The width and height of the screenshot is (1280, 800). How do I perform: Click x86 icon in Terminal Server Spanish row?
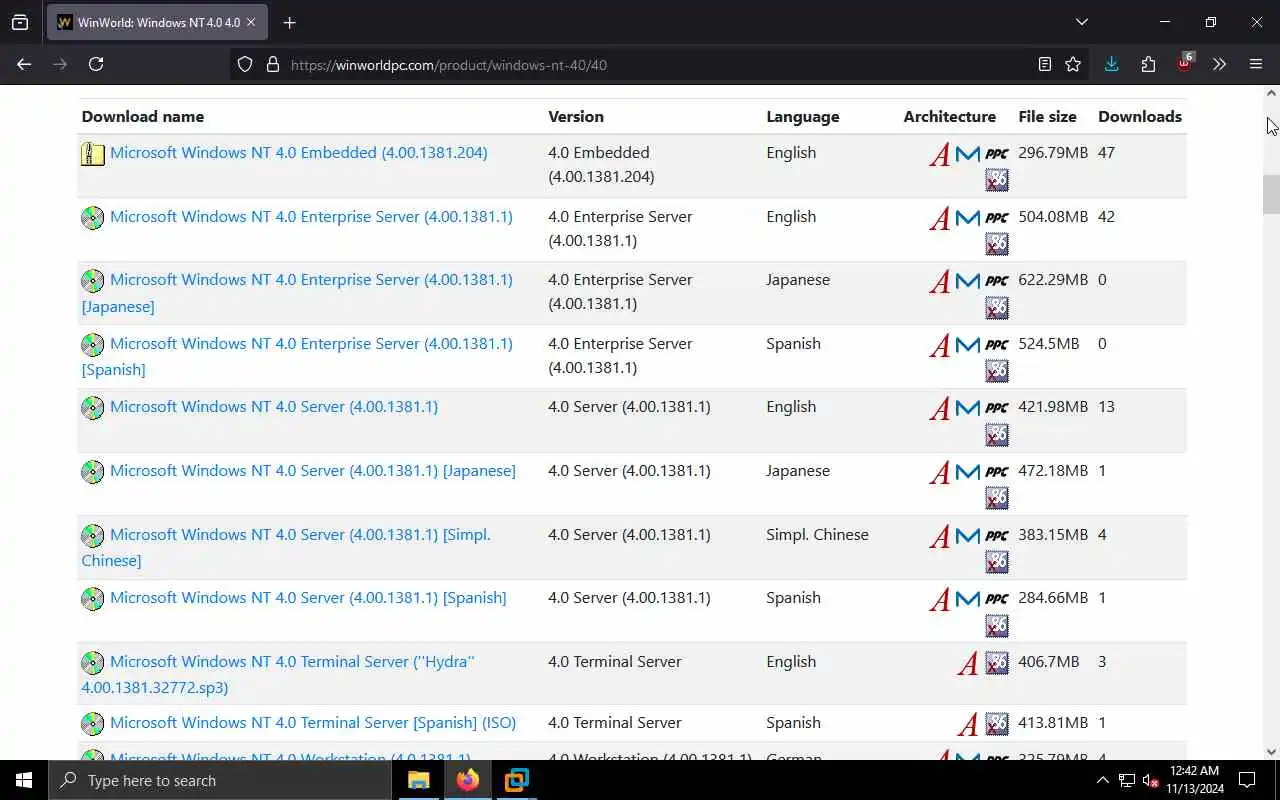pyautogui.click(x=997, y=724)
